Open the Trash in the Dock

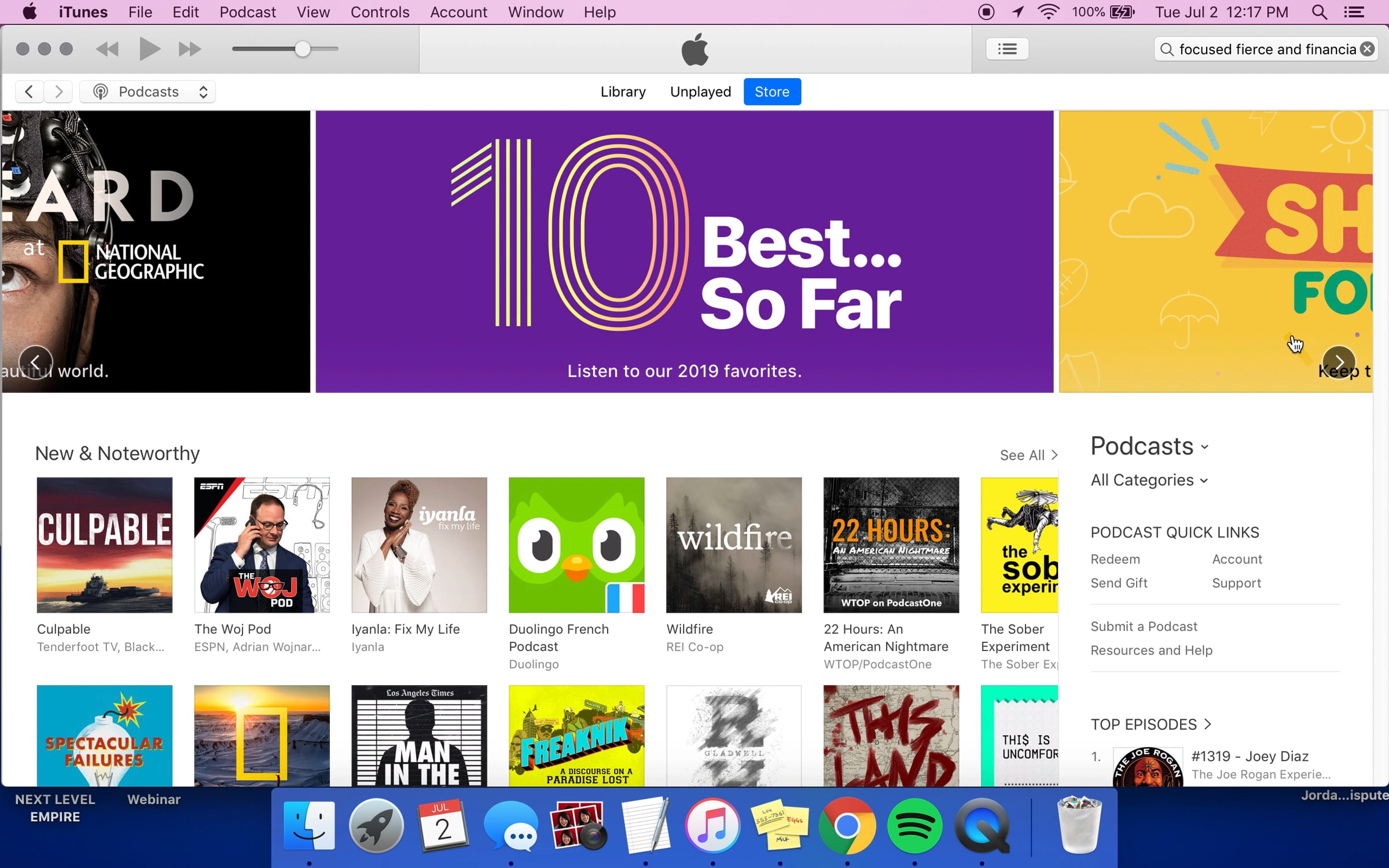click(1079, 826)
